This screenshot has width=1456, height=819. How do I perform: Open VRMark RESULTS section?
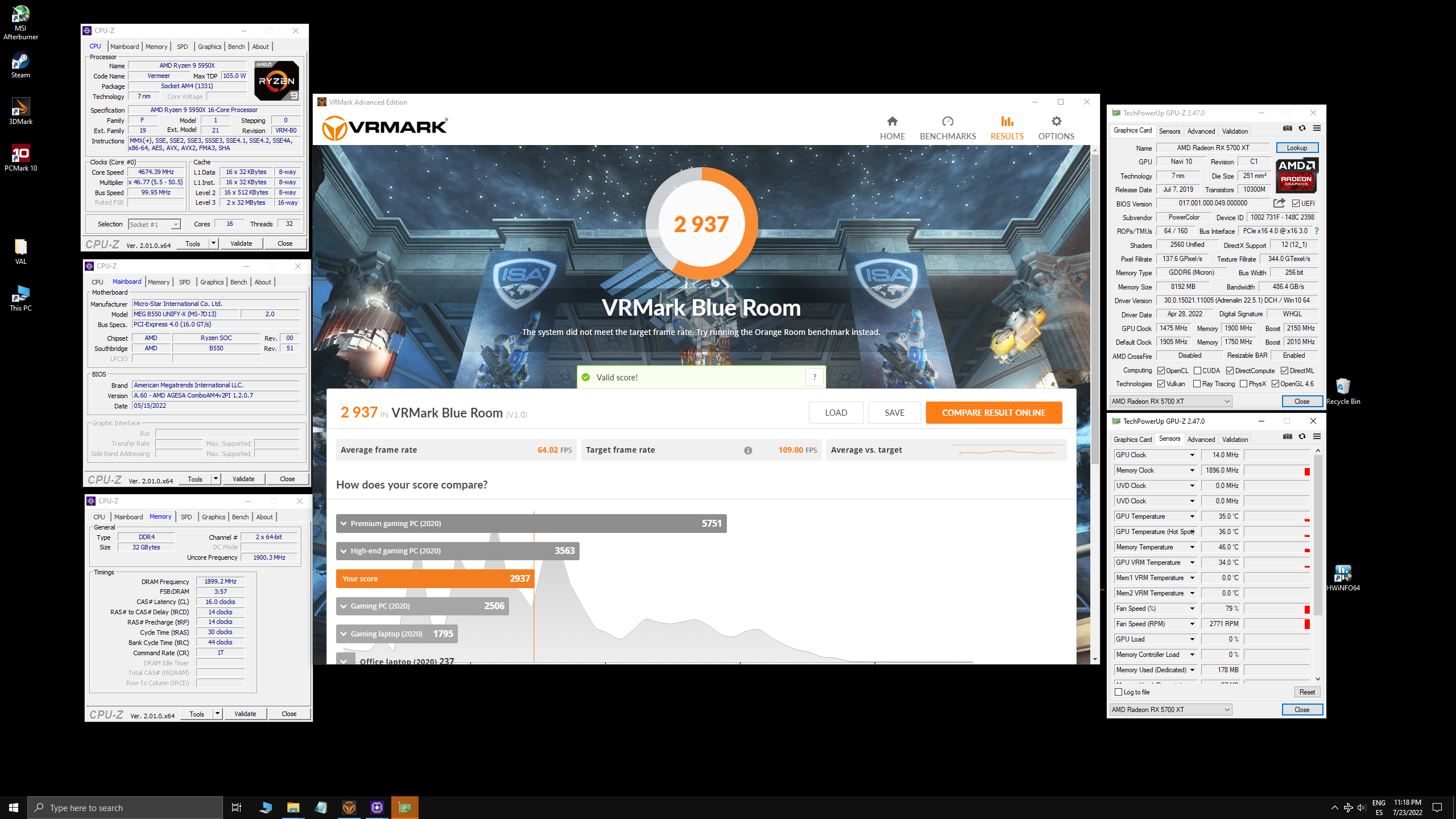point(1007,128)
